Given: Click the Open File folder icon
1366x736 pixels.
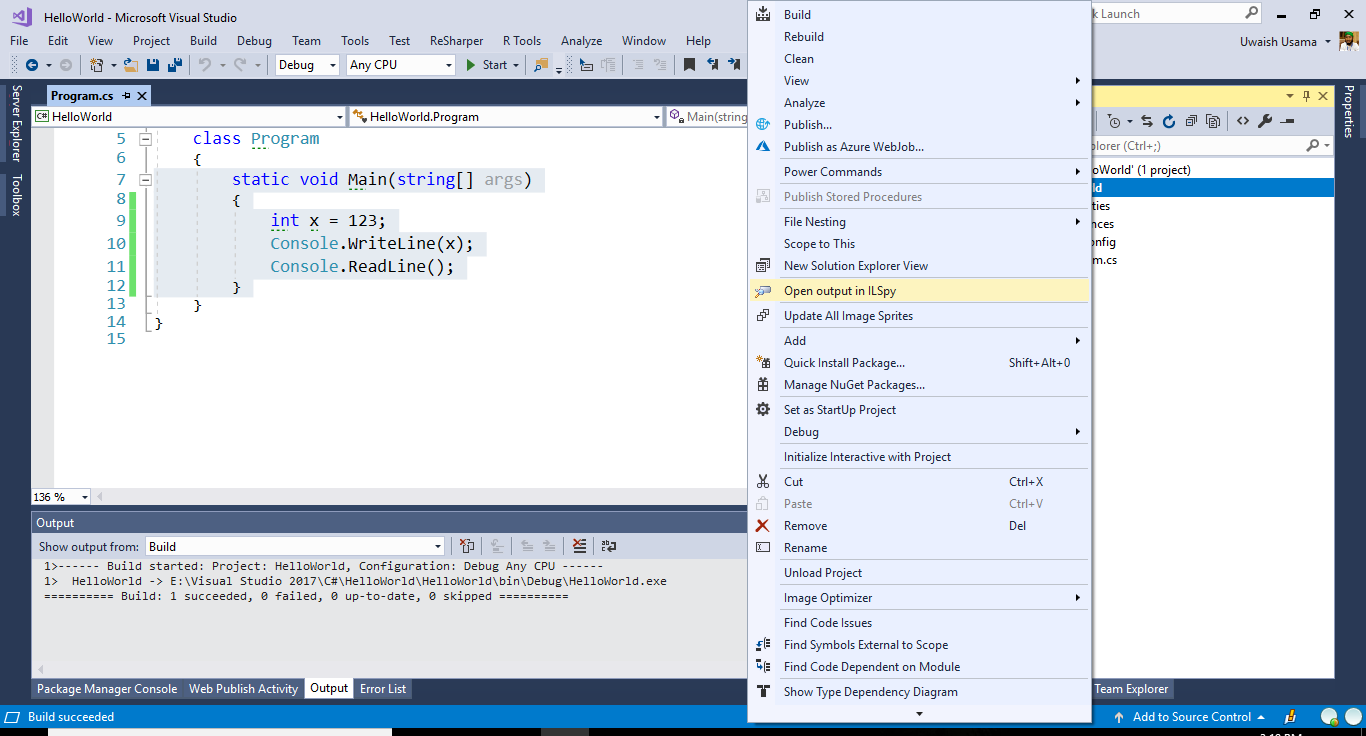Looking at the screenshot, I should (130, 65).
